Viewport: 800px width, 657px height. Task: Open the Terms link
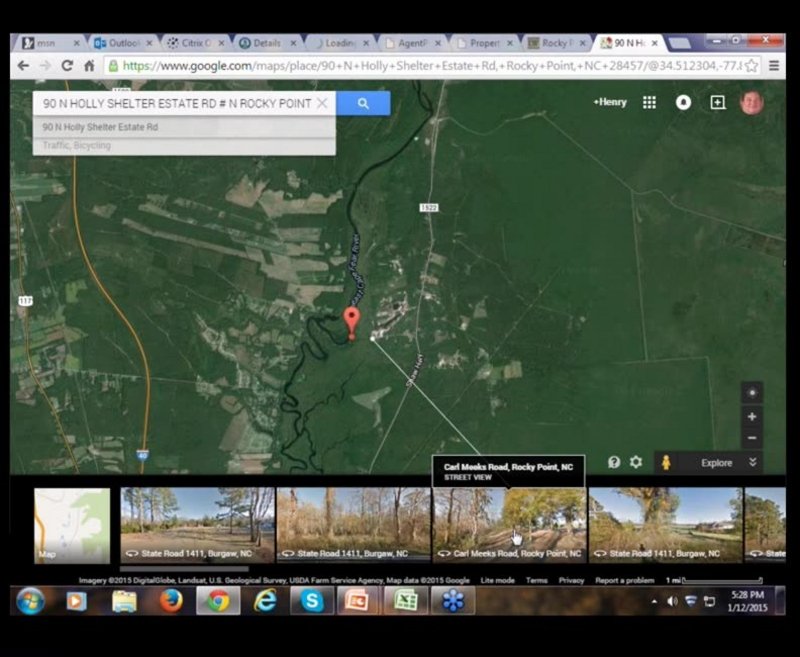pos(537,580)
